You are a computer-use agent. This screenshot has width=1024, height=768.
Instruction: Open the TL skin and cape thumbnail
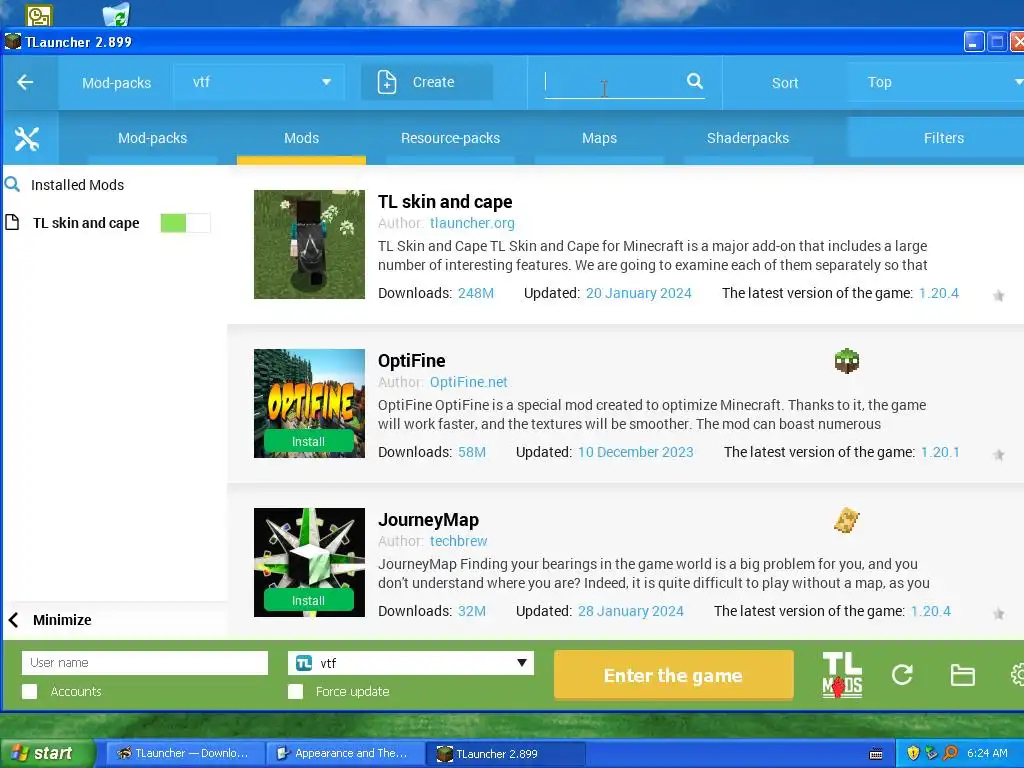click(309, 244)
